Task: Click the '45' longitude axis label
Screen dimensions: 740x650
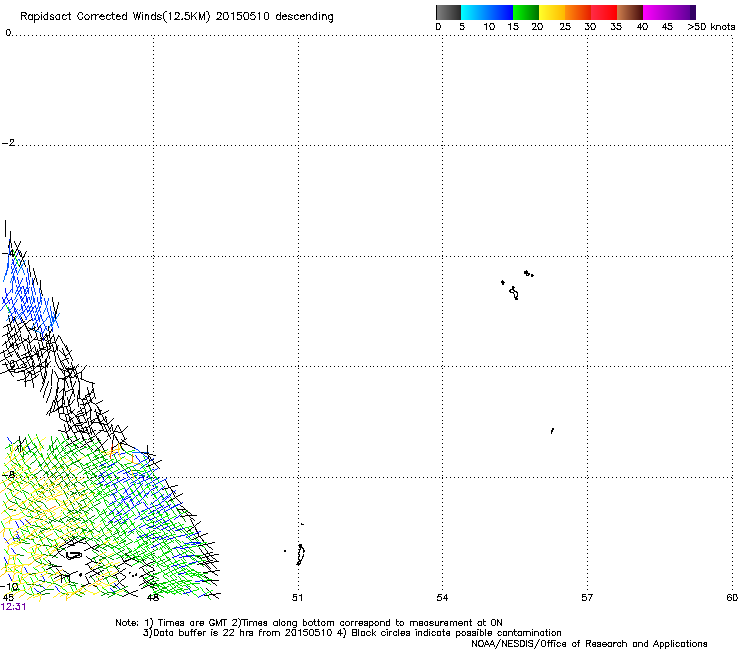Action: [x=8, y=598]
